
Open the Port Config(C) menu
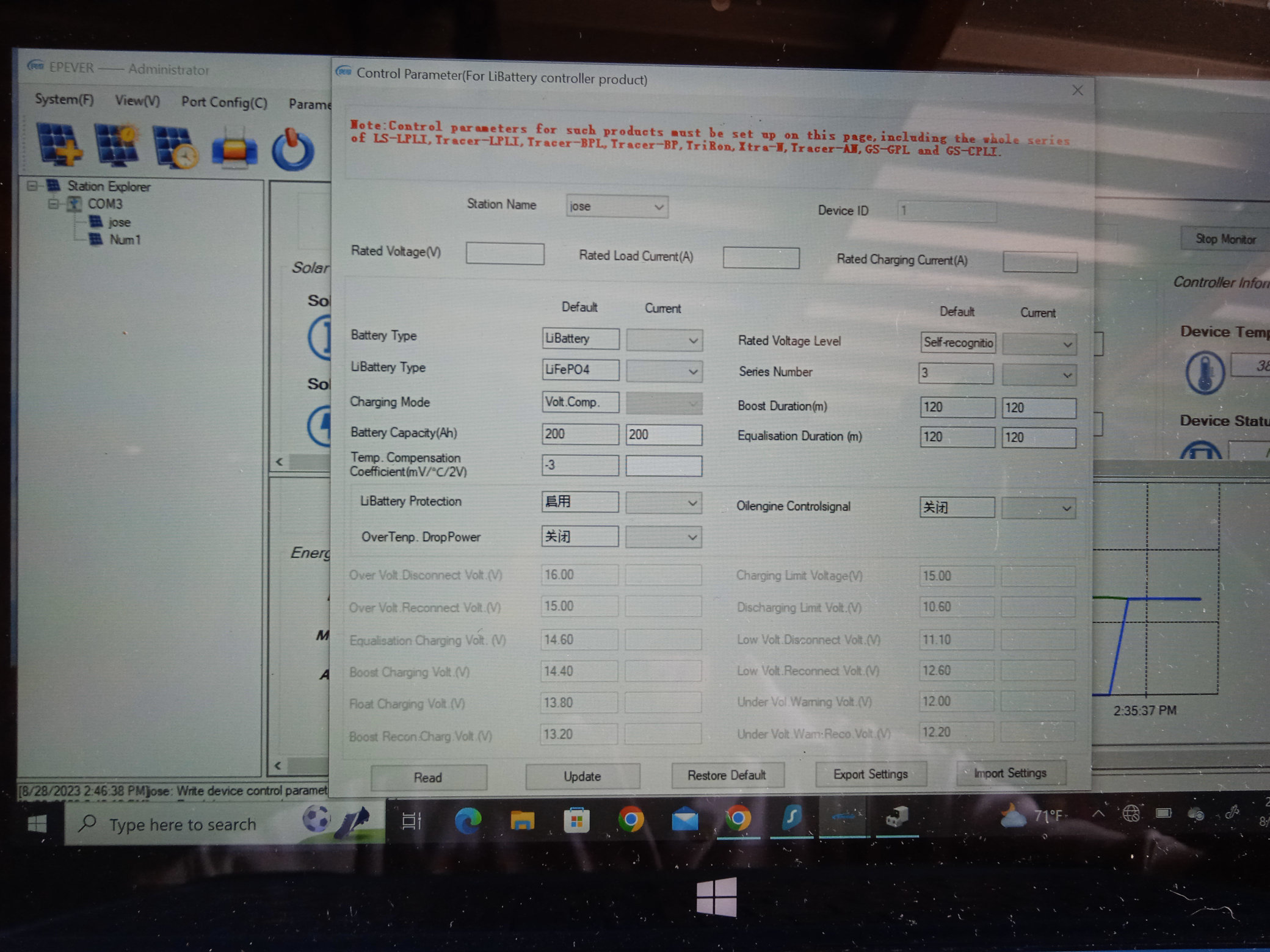click(224, 103)
